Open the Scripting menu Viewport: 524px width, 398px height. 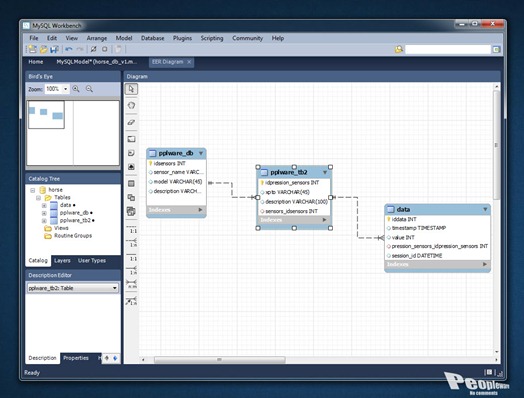[x=212, y=38]
